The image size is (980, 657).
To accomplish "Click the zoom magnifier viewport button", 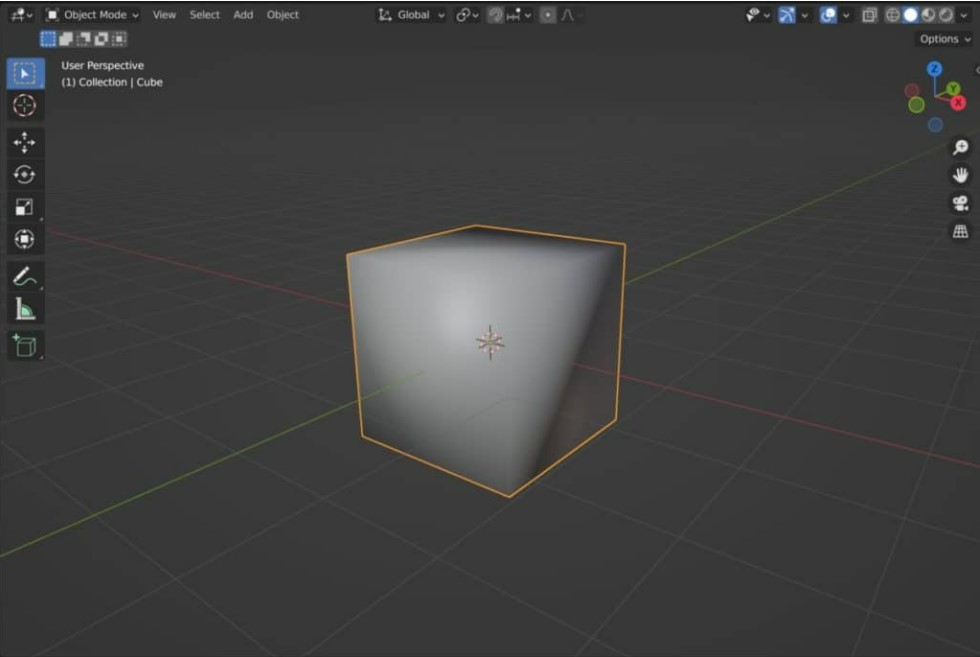I will pyautogui.click(x=960, y=148).
